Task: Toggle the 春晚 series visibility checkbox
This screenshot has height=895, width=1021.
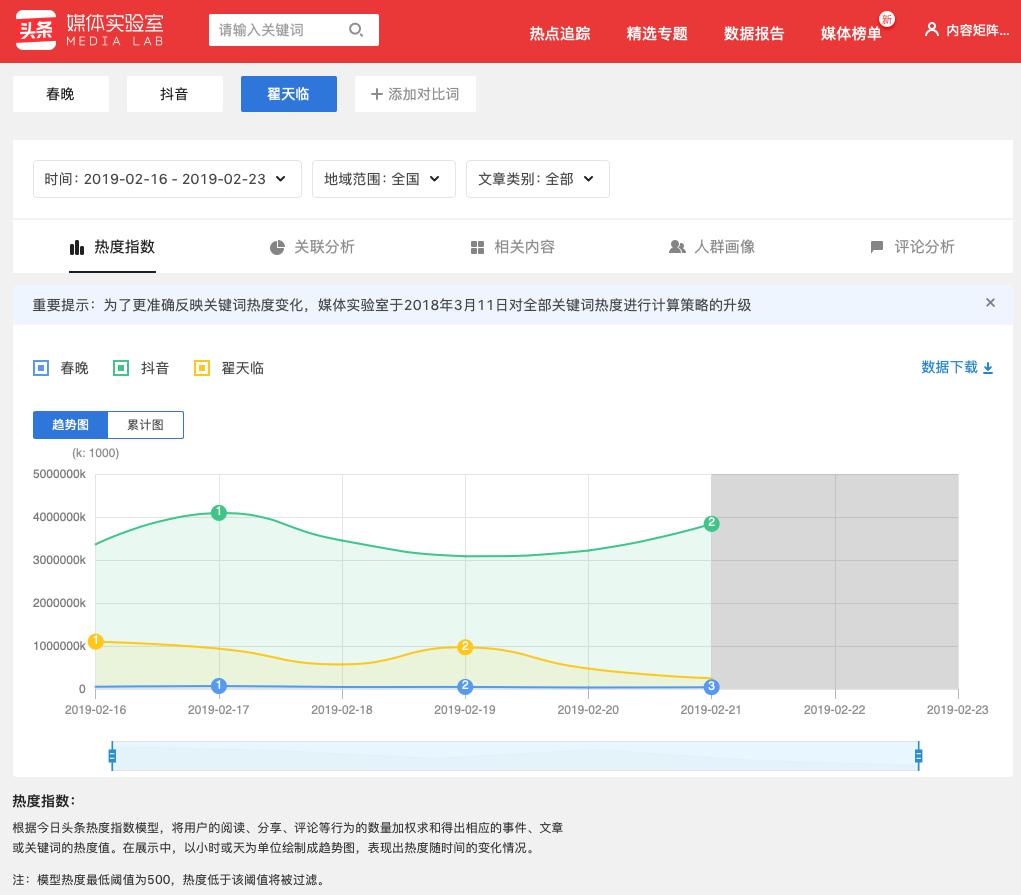Action: [x=41, y=368]
